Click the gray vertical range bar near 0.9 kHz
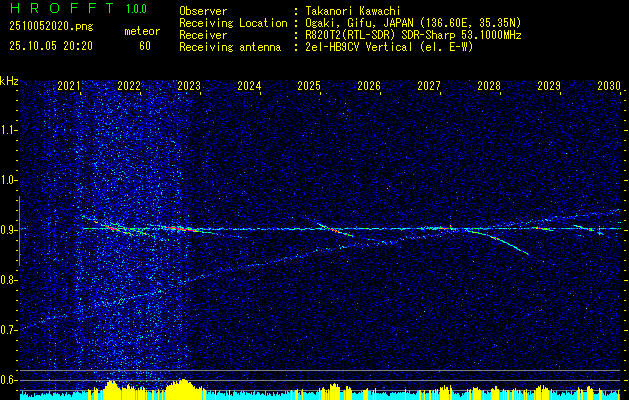Image resolution: width=629 pixels, height=400 pixels. (19, 231)
